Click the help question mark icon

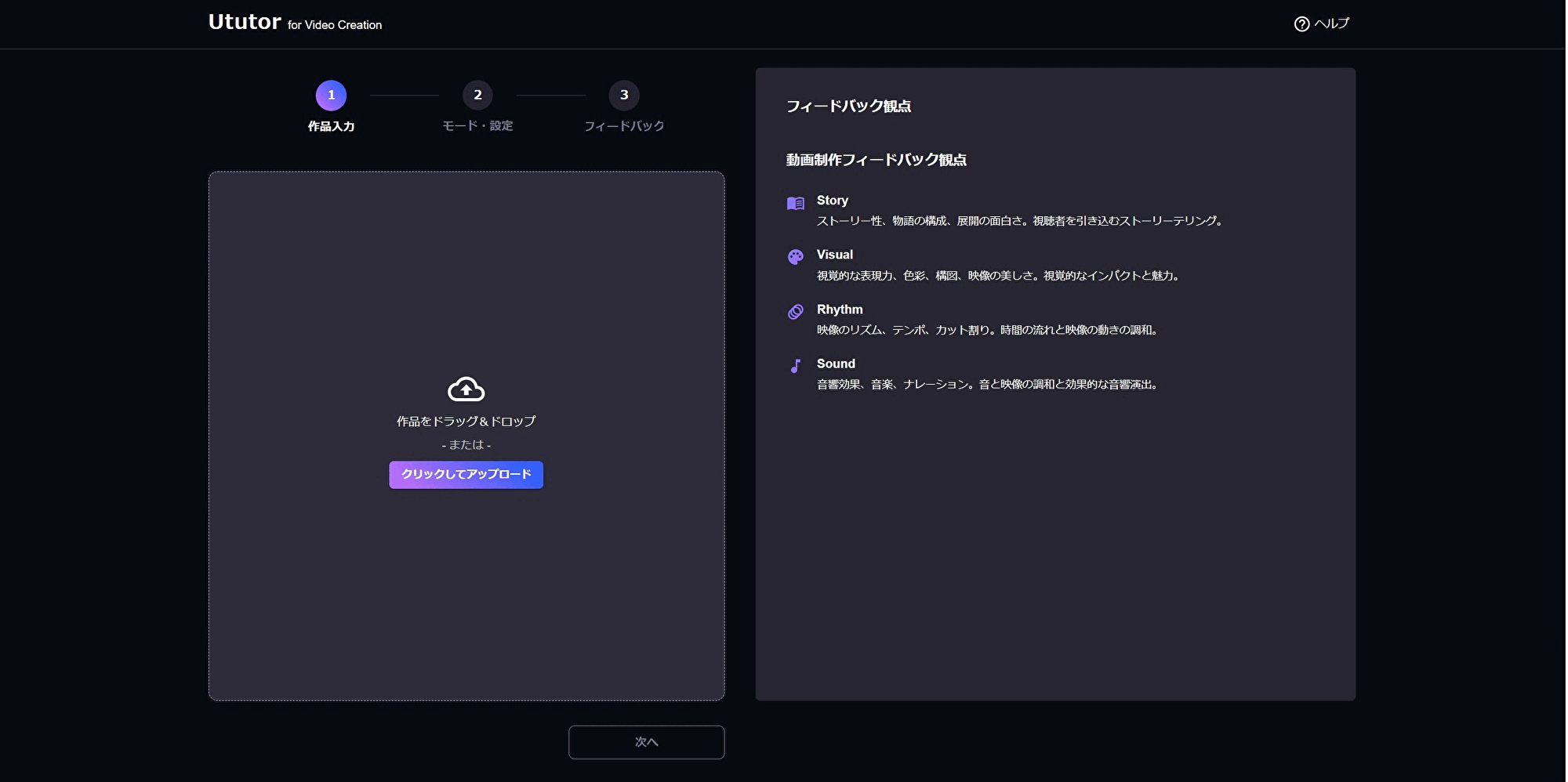[1301, 24]
